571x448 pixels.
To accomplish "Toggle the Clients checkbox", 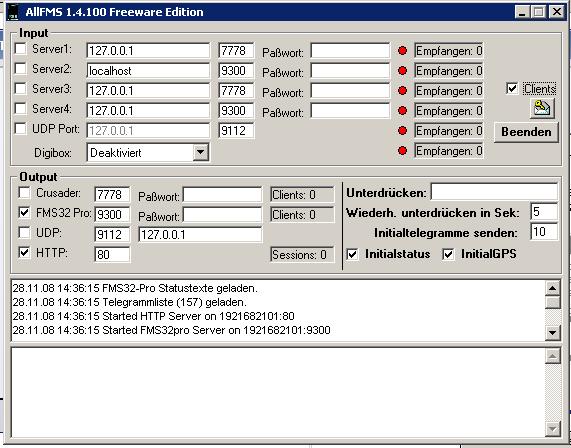I will (x=512, y=89).
